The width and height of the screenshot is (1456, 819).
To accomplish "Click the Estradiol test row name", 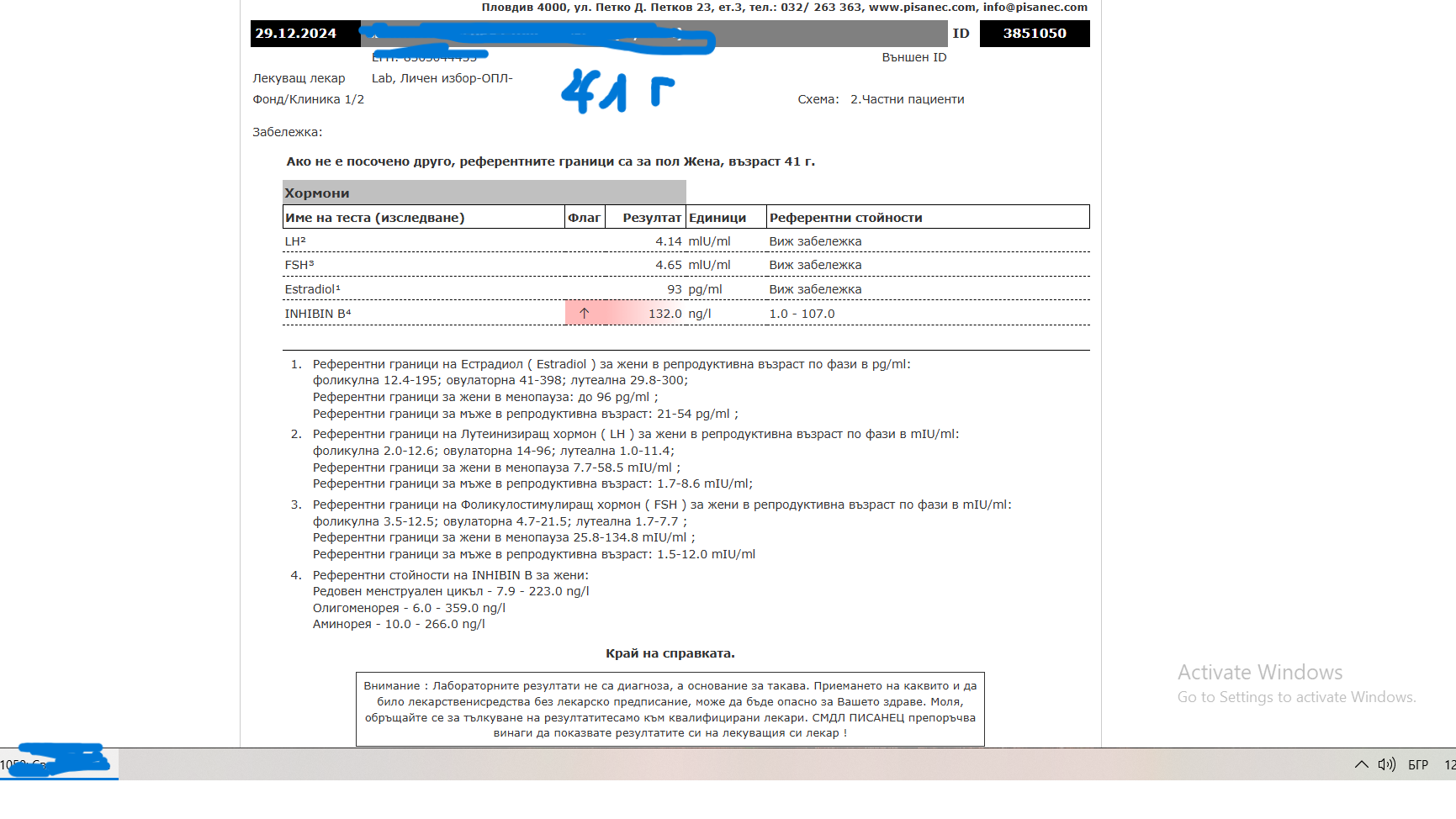I will [x=312, y=289].
